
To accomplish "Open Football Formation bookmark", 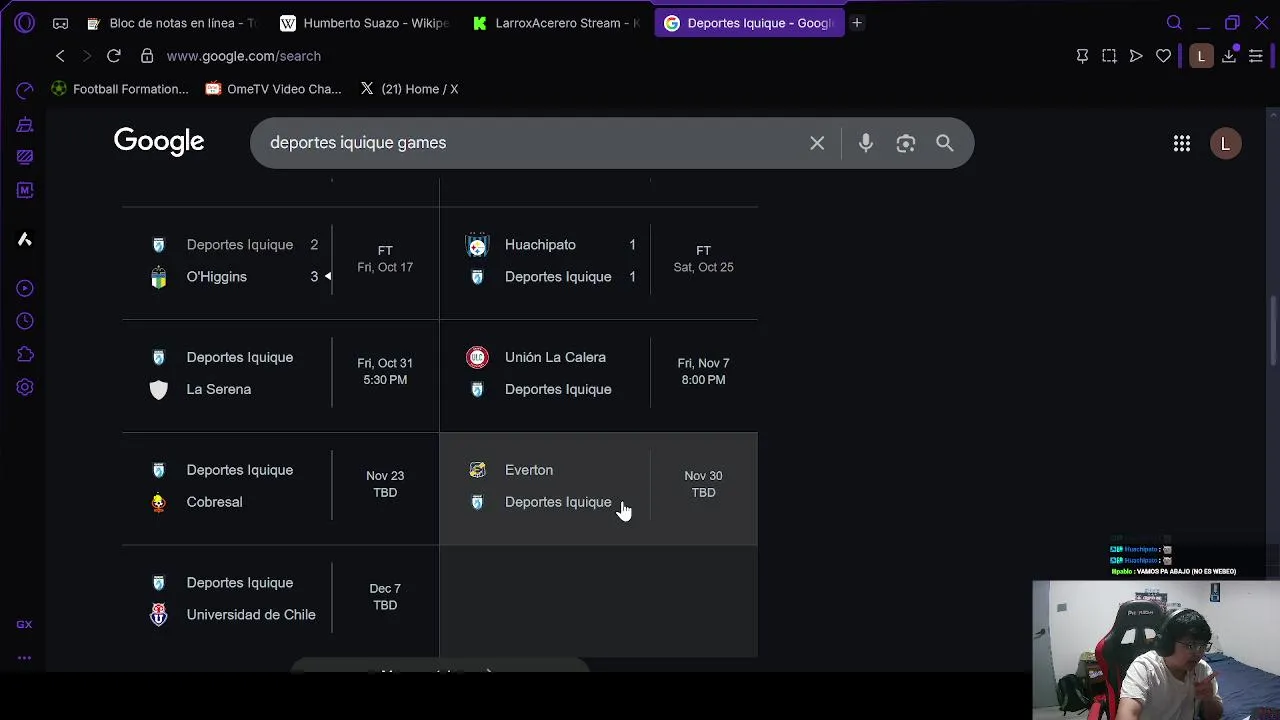I will 120,89.
